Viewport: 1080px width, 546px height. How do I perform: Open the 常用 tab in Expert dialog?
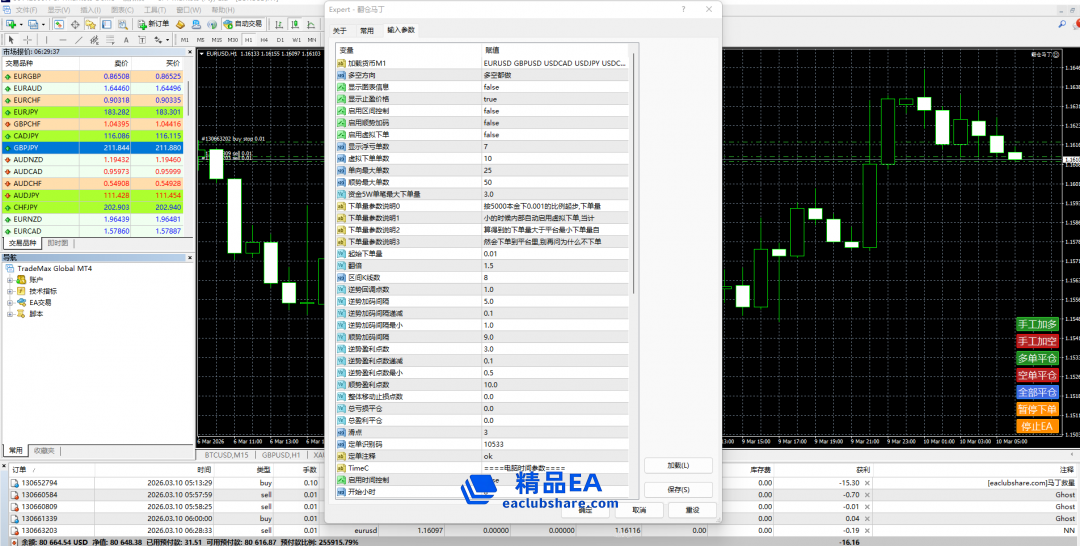coord(367,30)
